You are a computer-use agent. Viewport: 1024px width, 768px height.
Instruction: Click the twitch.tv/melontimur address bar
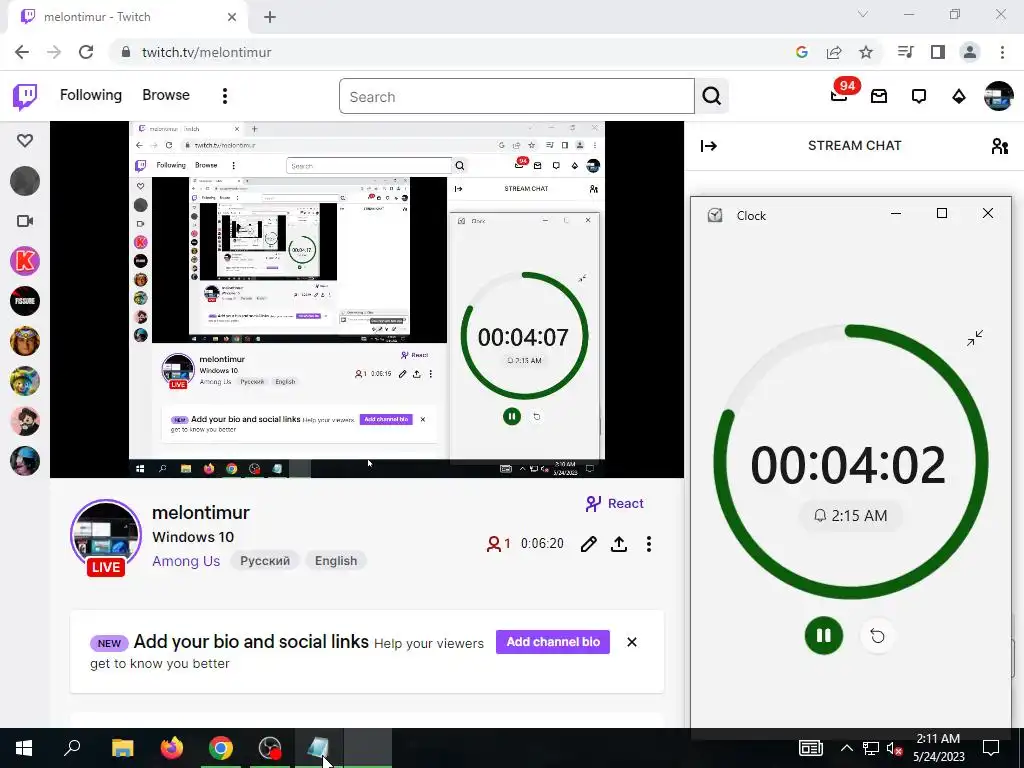tap(206, 52)
